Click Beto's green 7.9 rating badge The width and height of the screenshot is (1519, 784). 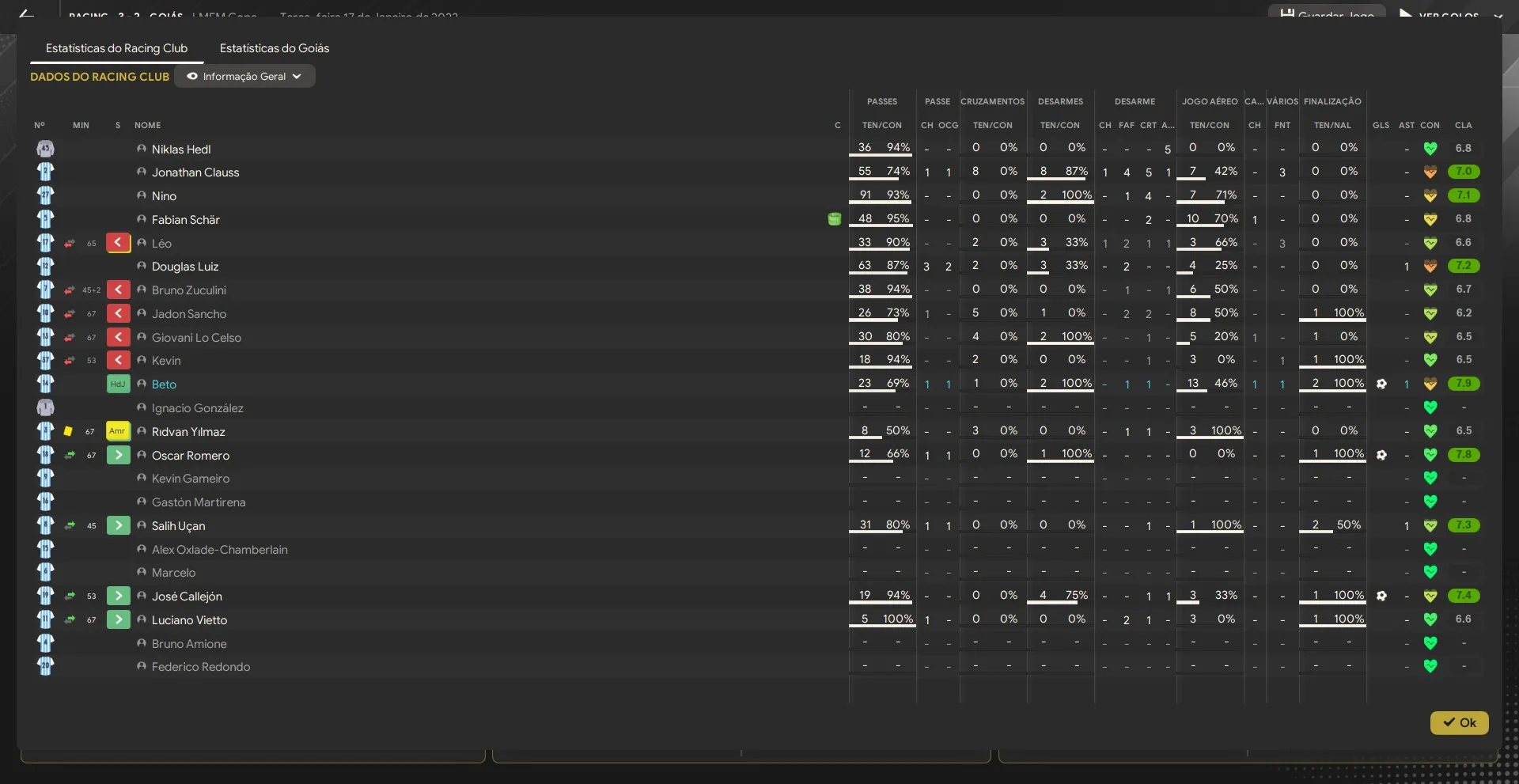coord(1464,384)
